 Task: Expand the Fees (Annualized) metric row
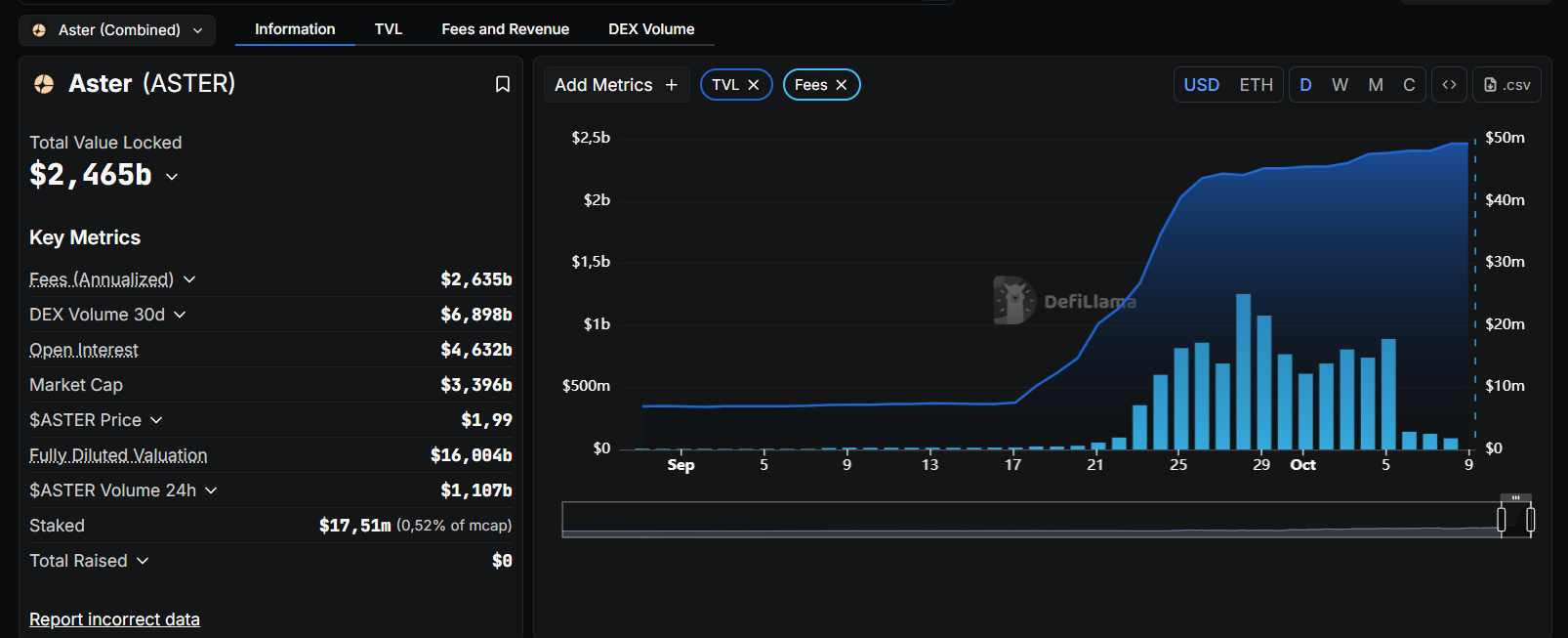coord(189,279)
